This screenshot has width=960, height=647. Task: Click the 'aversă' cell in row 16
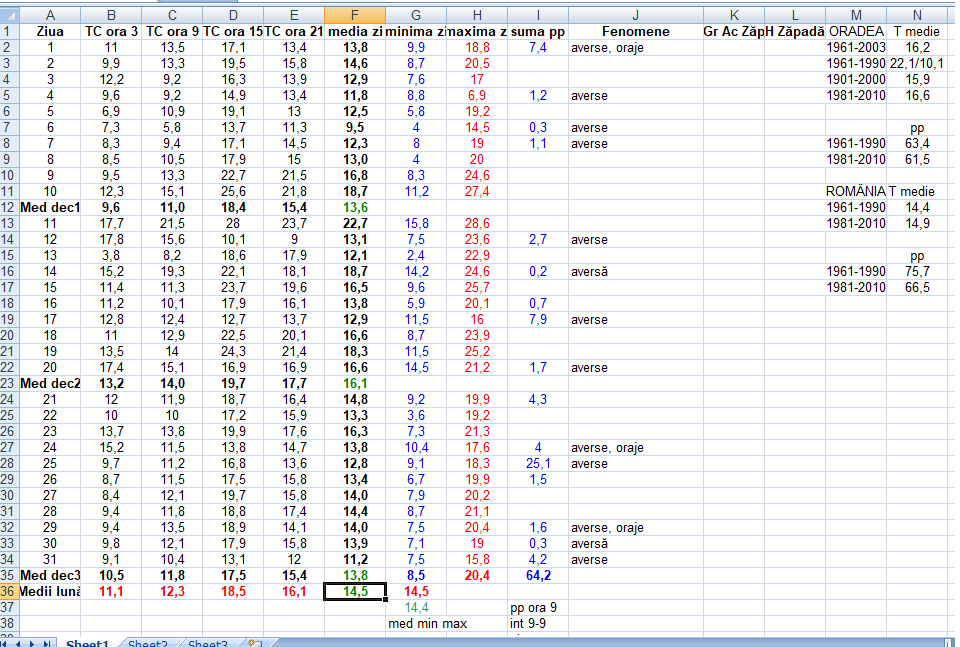tap(636, 271)
